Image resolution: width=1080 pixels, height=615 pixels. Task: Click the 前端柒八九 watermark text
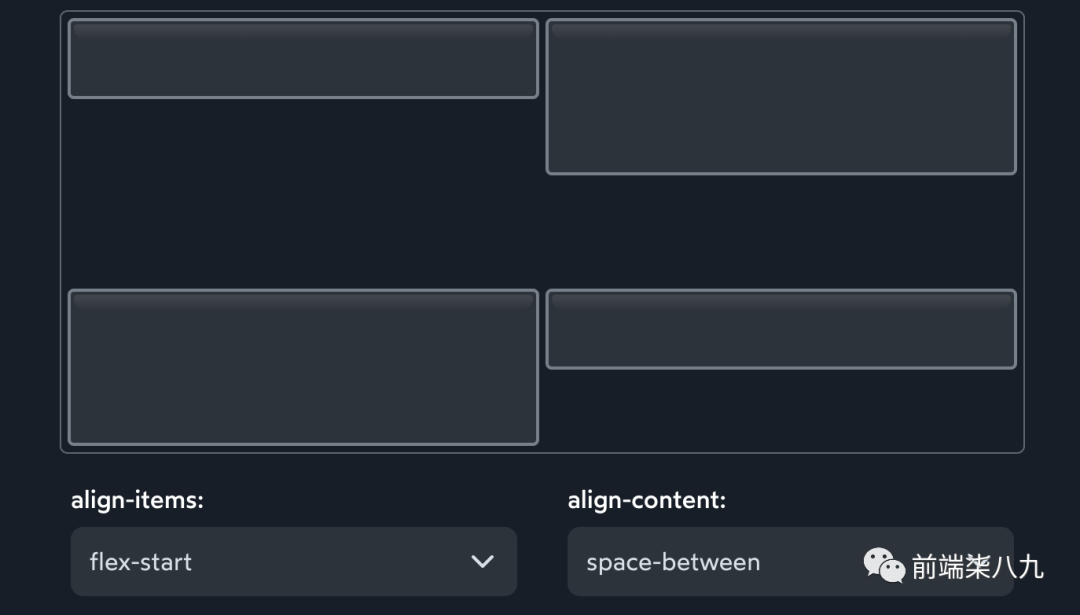click(977, 567)
